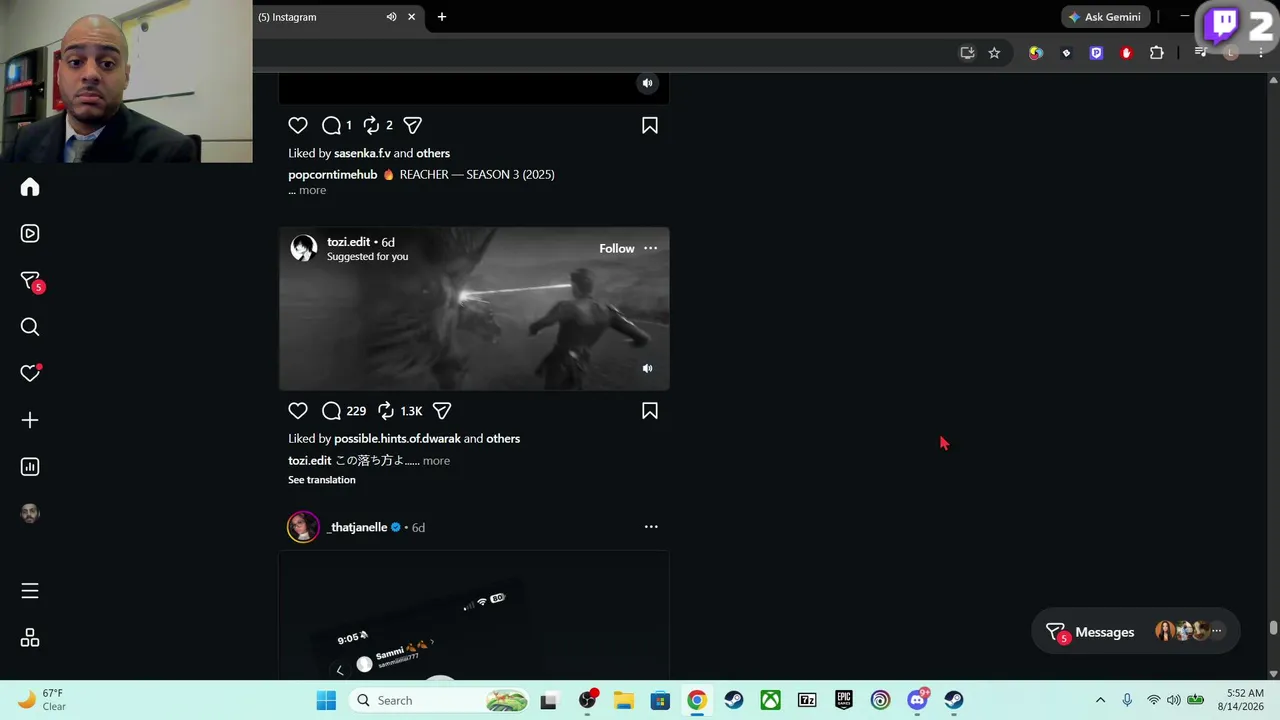View _thatjanelle profile picture
The image size is (1280, 720).
point(303,527)
